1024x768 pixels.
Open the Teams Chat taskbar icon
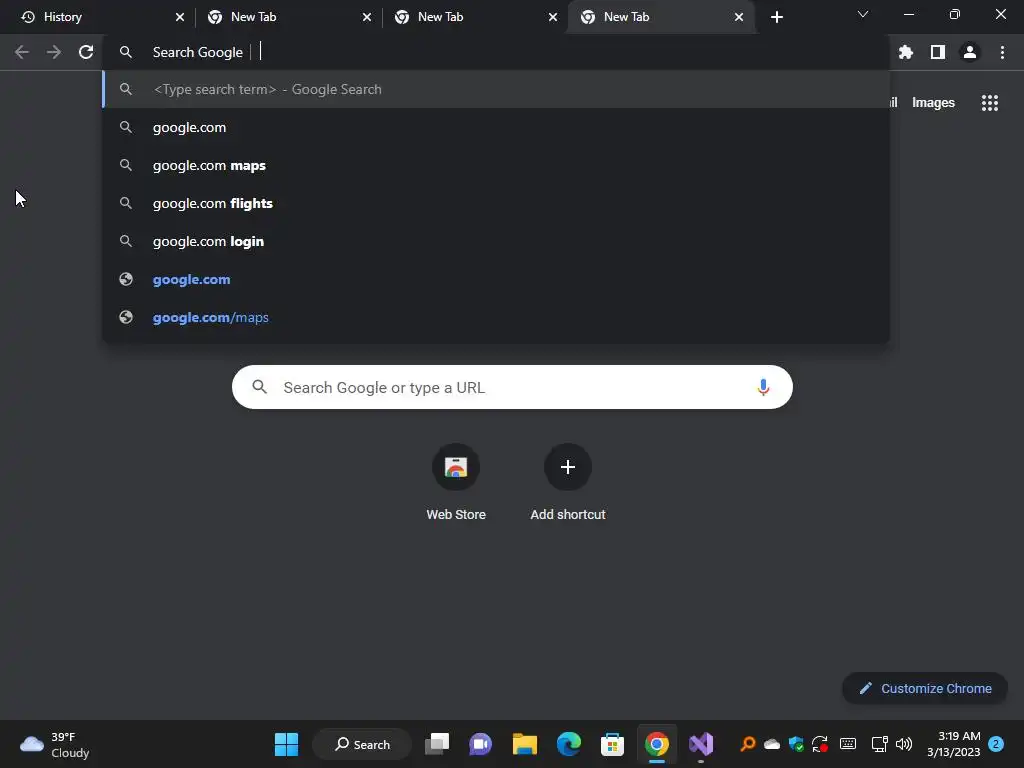pos(481,744)
